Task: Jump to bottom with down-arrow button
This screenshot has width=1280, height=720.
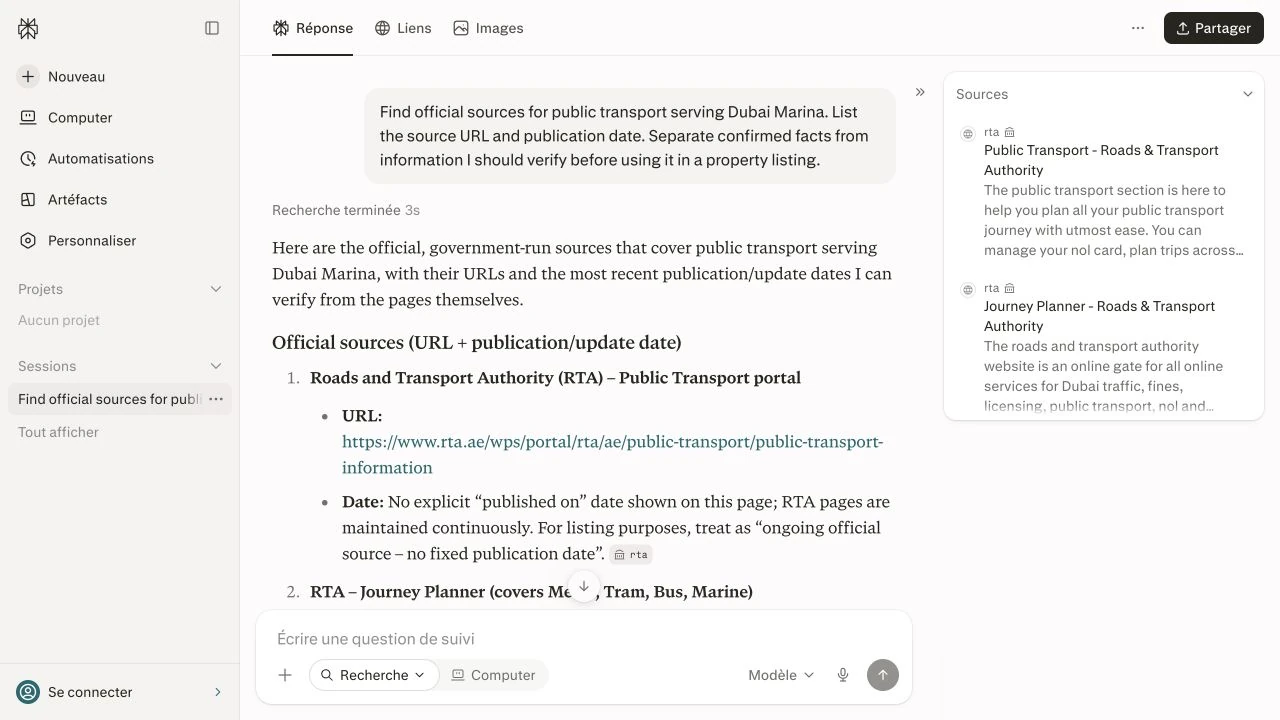Action: coord(584,586)
